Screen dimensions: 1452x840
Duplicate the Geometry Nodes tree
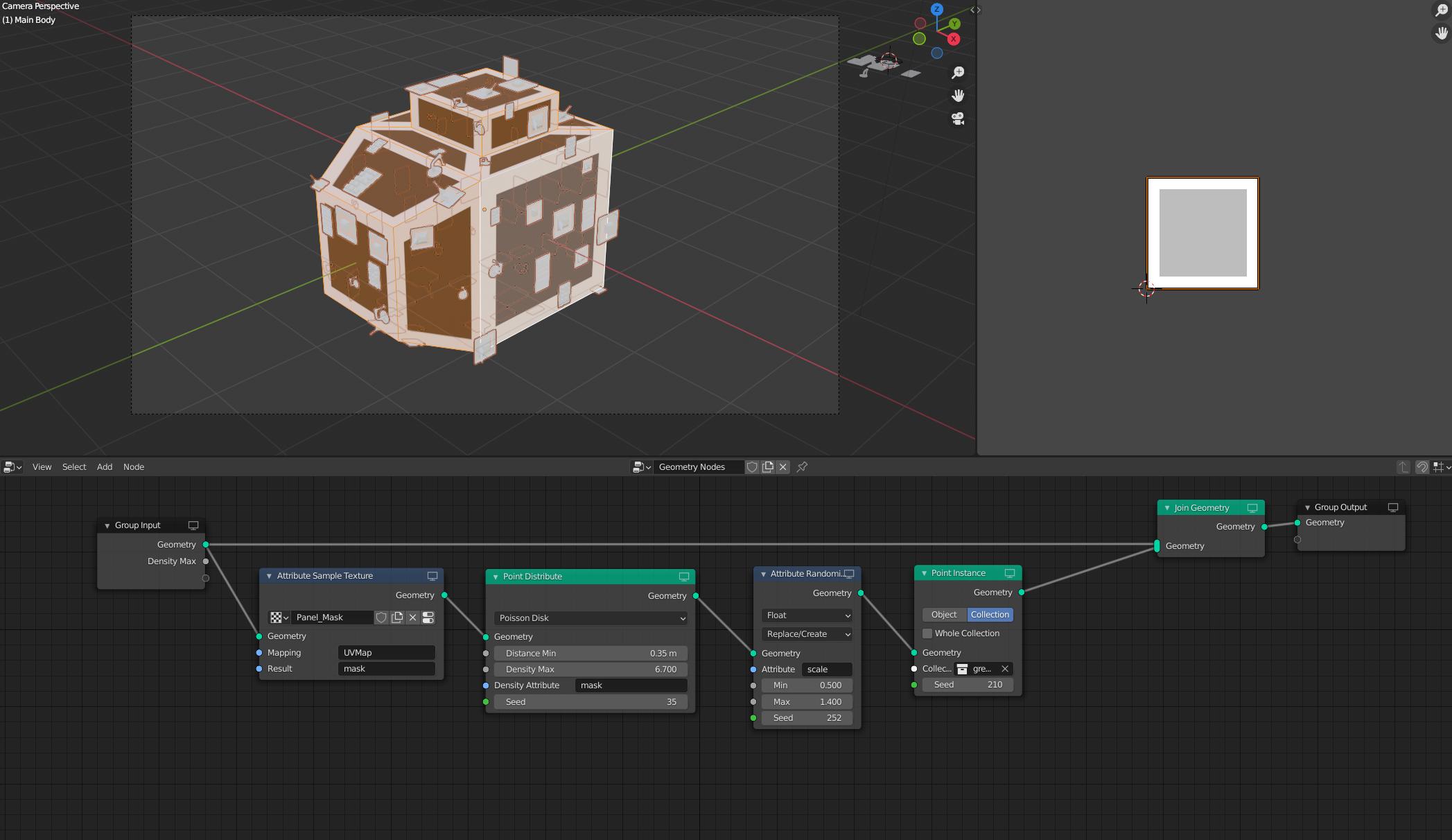[x=768, y=467]
